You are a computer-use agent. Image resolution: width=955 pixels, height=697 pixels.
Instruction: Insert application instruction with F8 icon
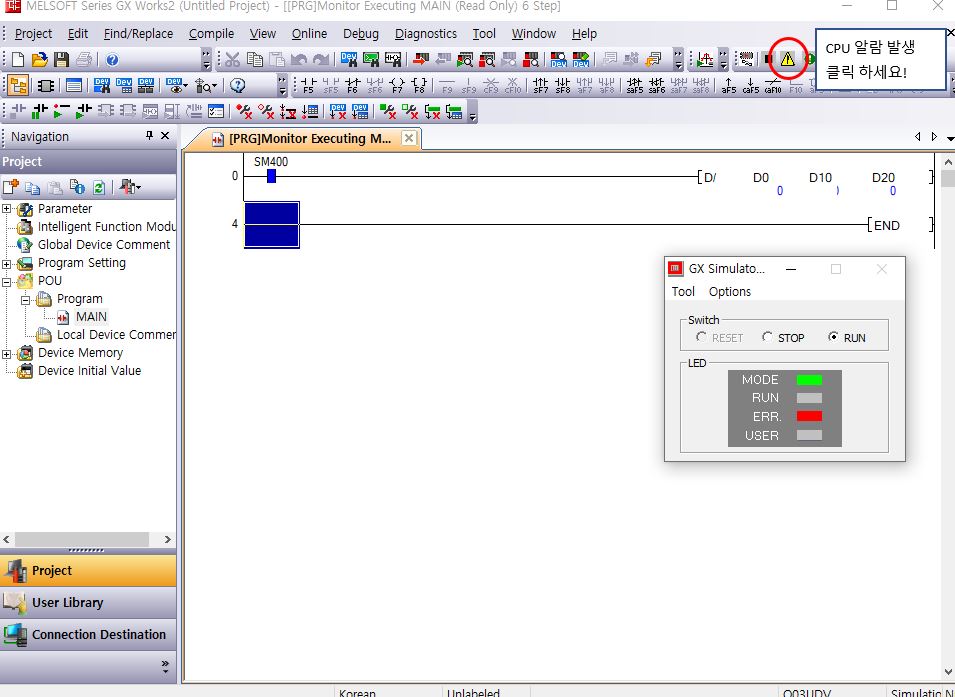(419, 85)
